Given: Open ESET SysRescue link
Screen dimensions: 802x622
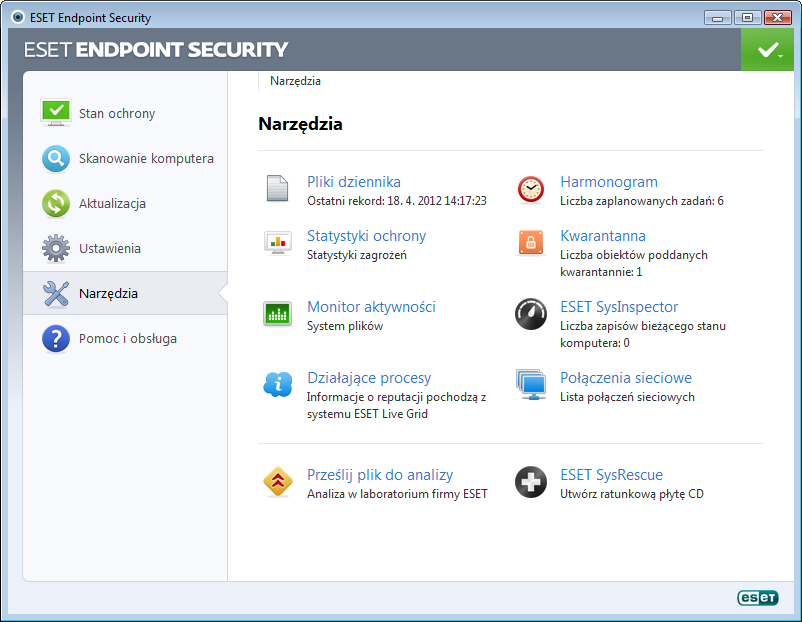Looking at the screenshot, I should [x=611, y=475].
